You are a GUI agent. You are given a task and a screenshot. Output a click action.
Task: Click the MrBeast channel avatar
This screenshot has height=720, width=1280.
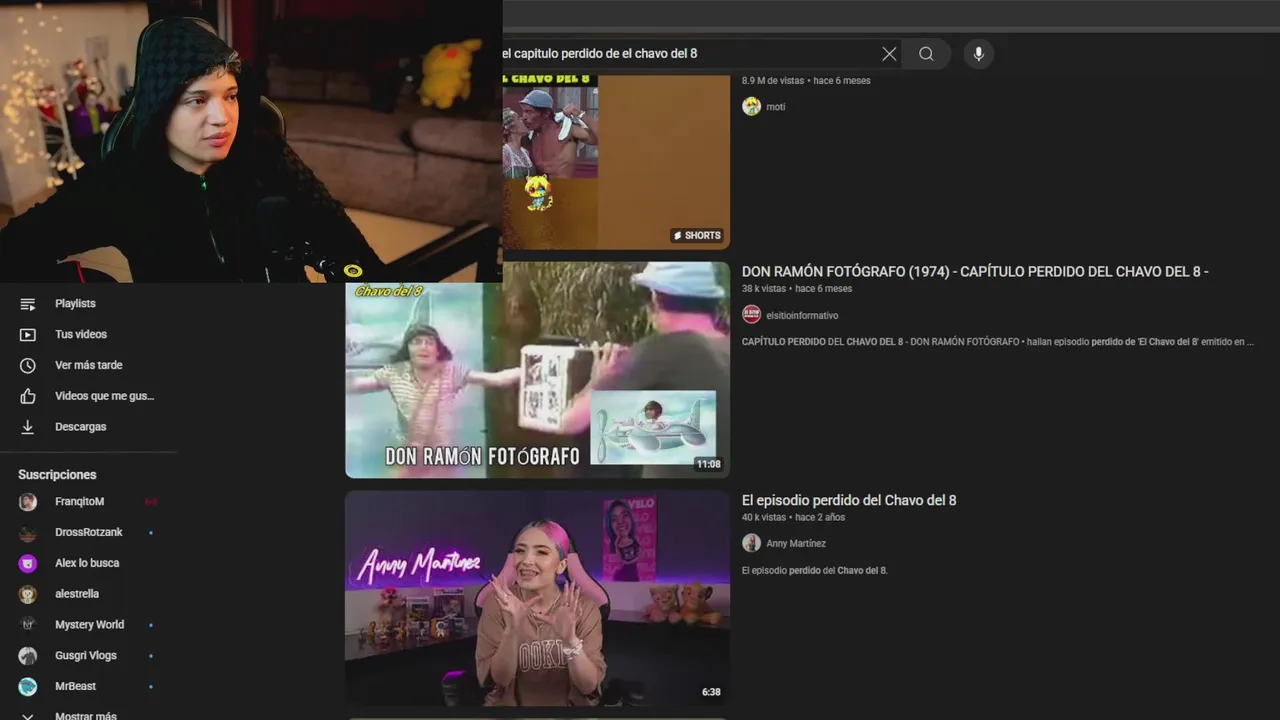(28, 687)
